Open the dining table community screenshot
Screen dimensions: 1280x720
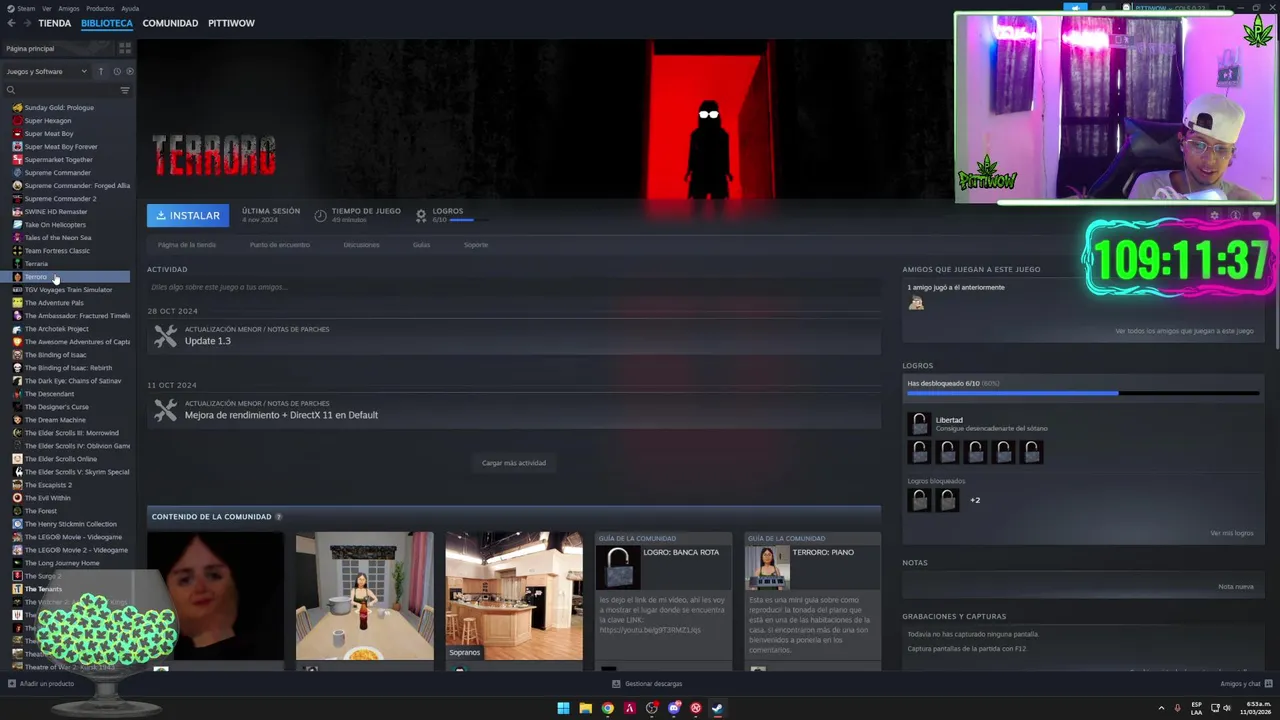364,596
